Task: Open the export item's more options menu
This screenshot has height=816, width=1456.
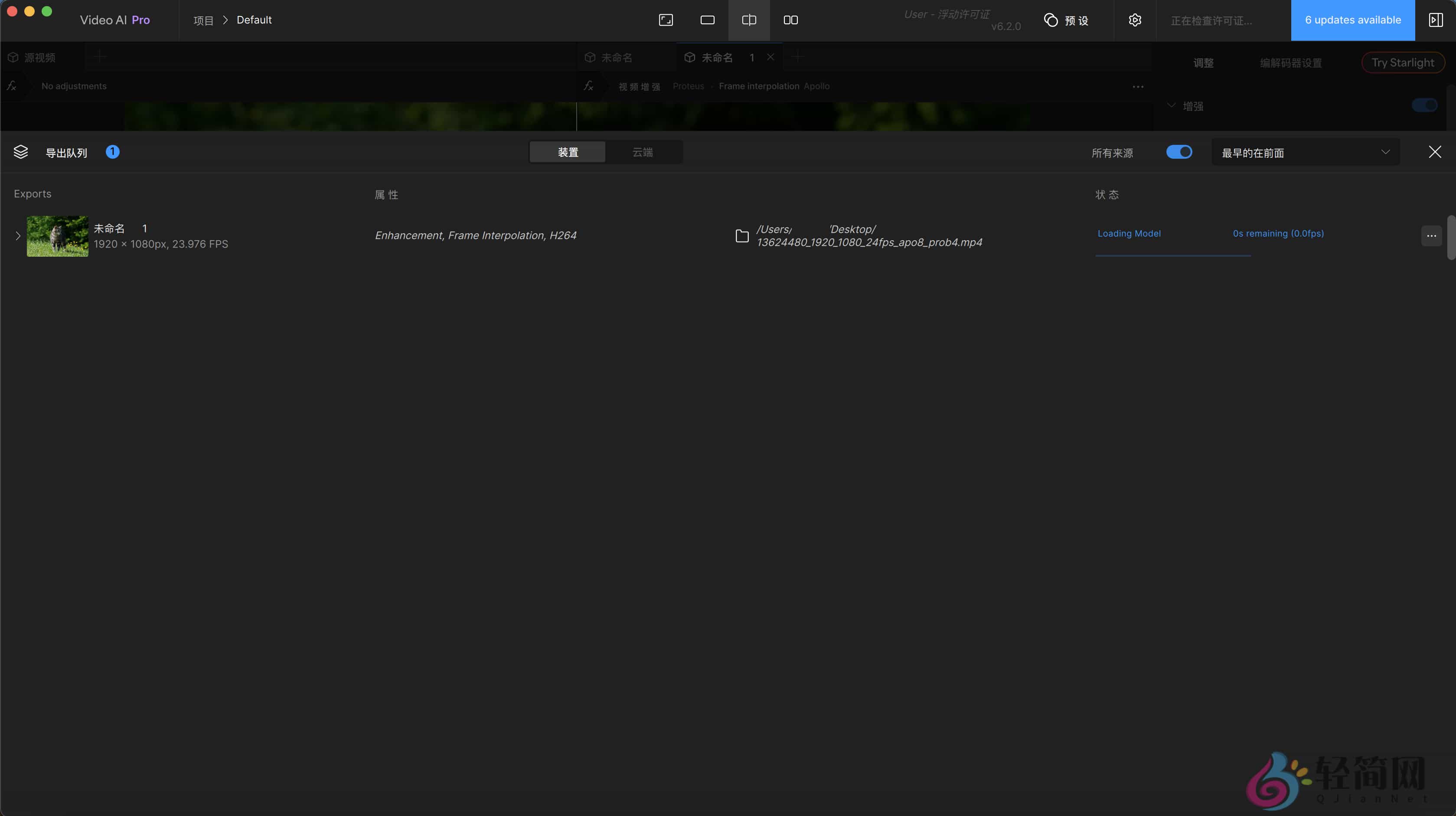Action: point(1431,236)
